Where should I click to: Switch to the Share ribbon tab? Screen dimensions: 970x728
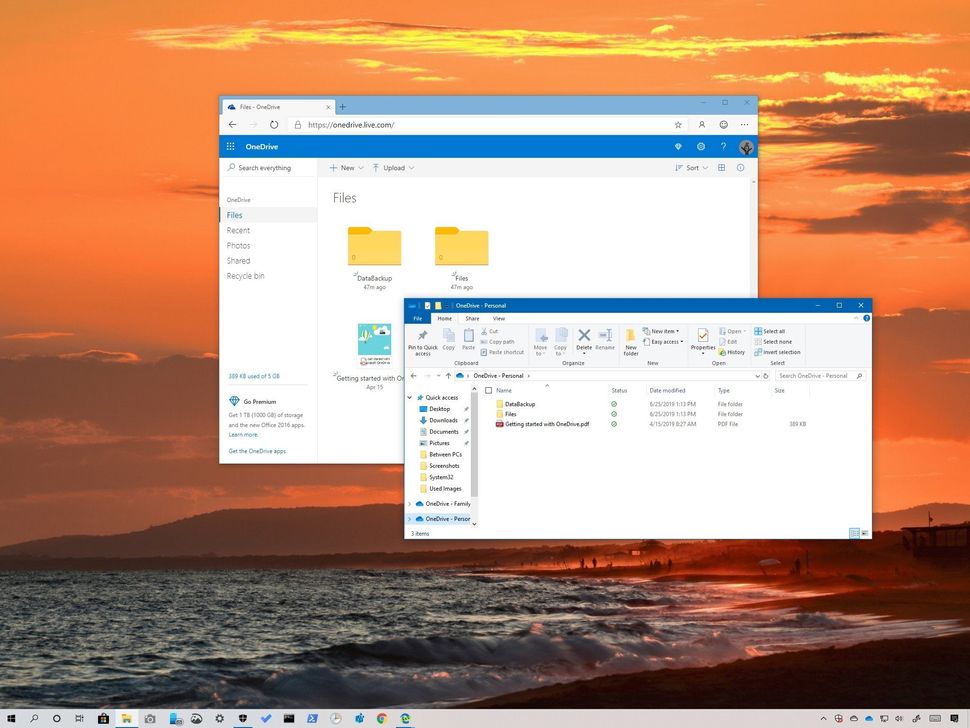coord(471,318)
